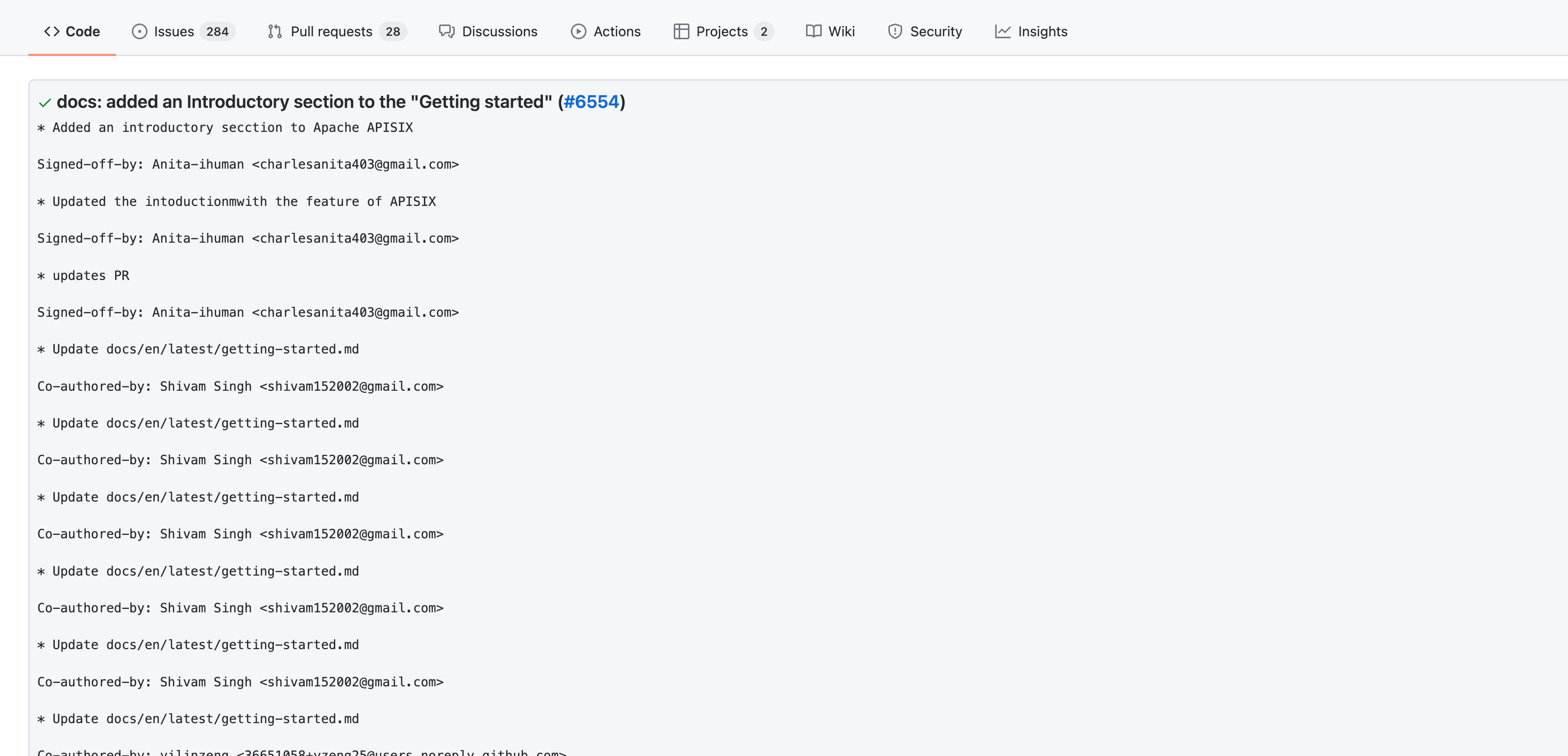Click the Security shield icon
Viewport: 1568px width, 756px height.
pos(895,32)
